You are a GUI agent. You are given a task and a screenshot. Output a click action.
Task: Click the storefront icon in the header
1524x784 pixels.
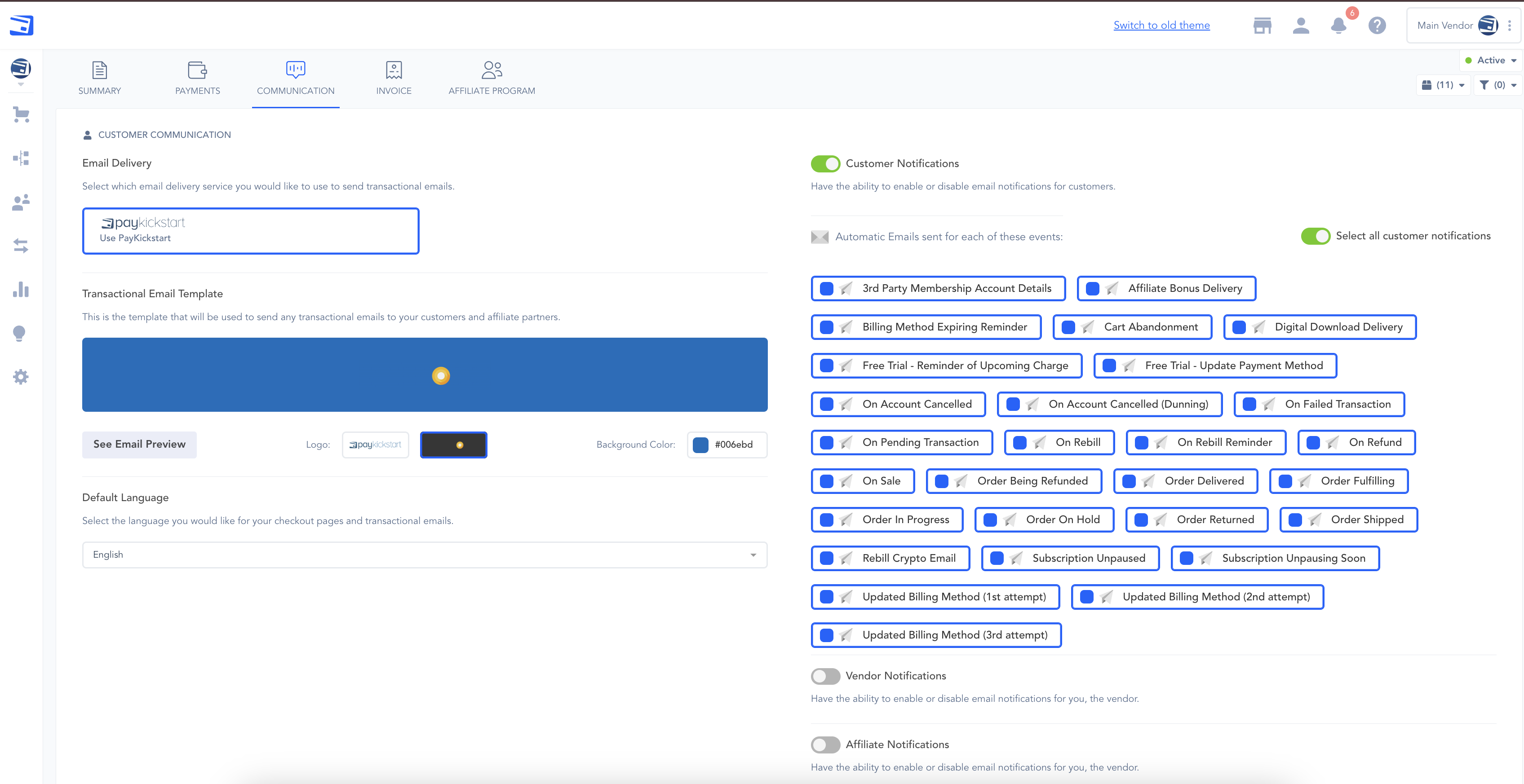pyautogui.click(x=1262, y=26)
